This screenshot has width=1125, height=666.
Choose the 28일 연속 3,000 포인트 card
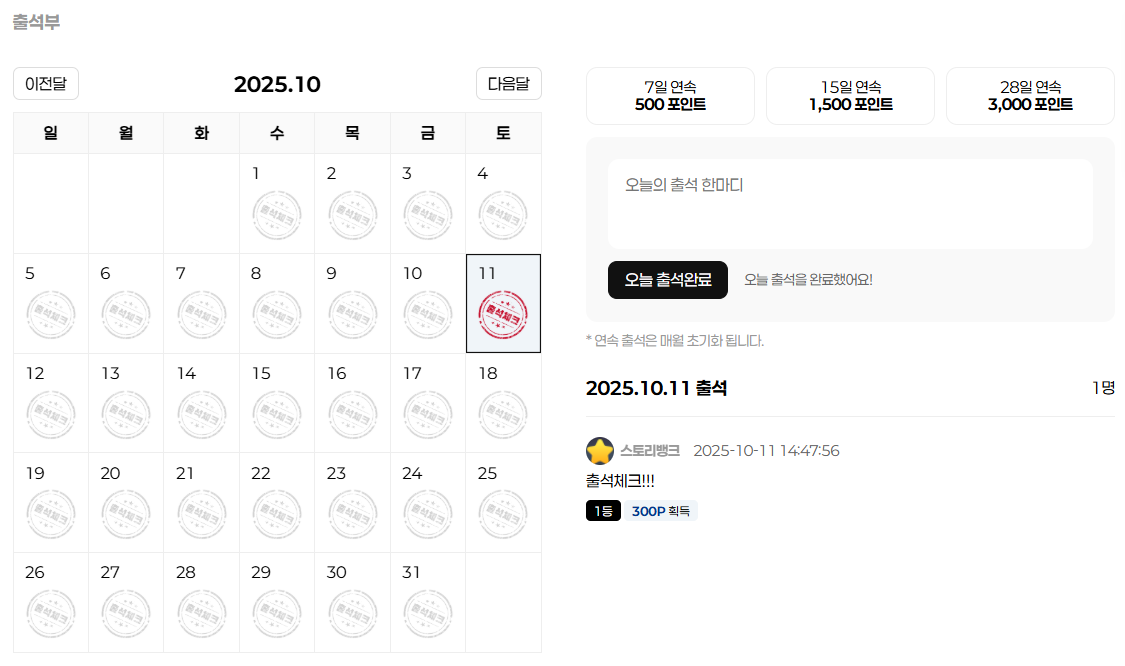point(1030,96)
